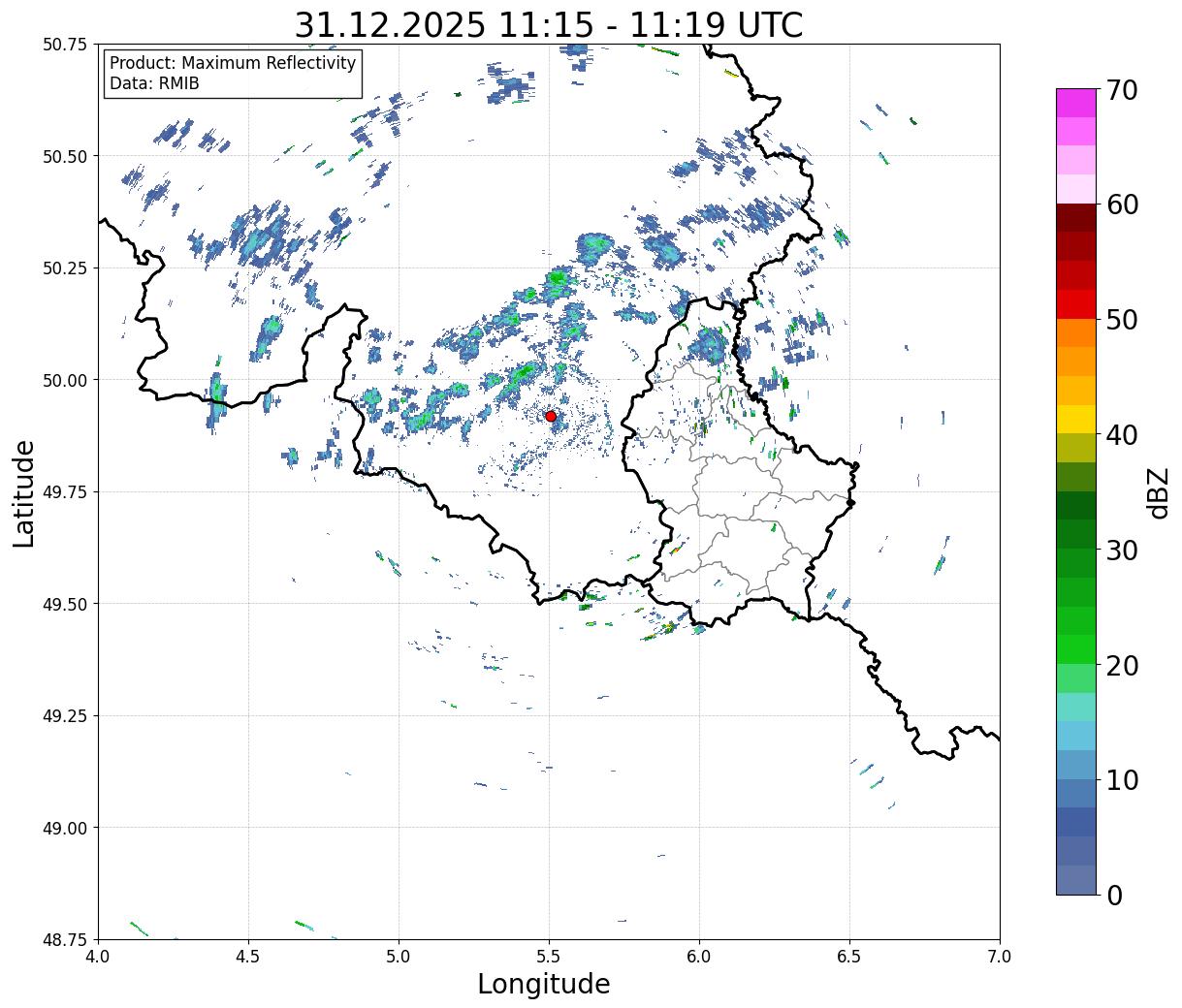Click colorbar tick label 60
This screenshot has width=1182, height=1008.
click(x=1123, y=205)
